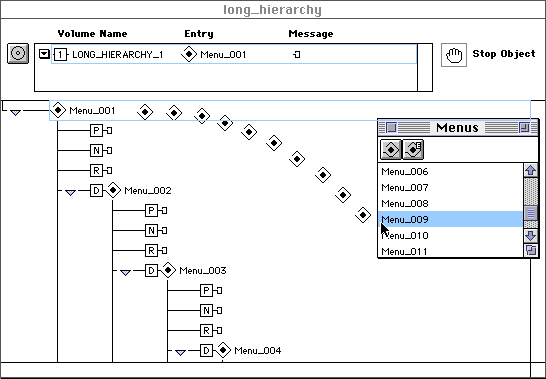Click the diamond icon beside Menu_001 in Entry column
546x379 pixels.
189,54
